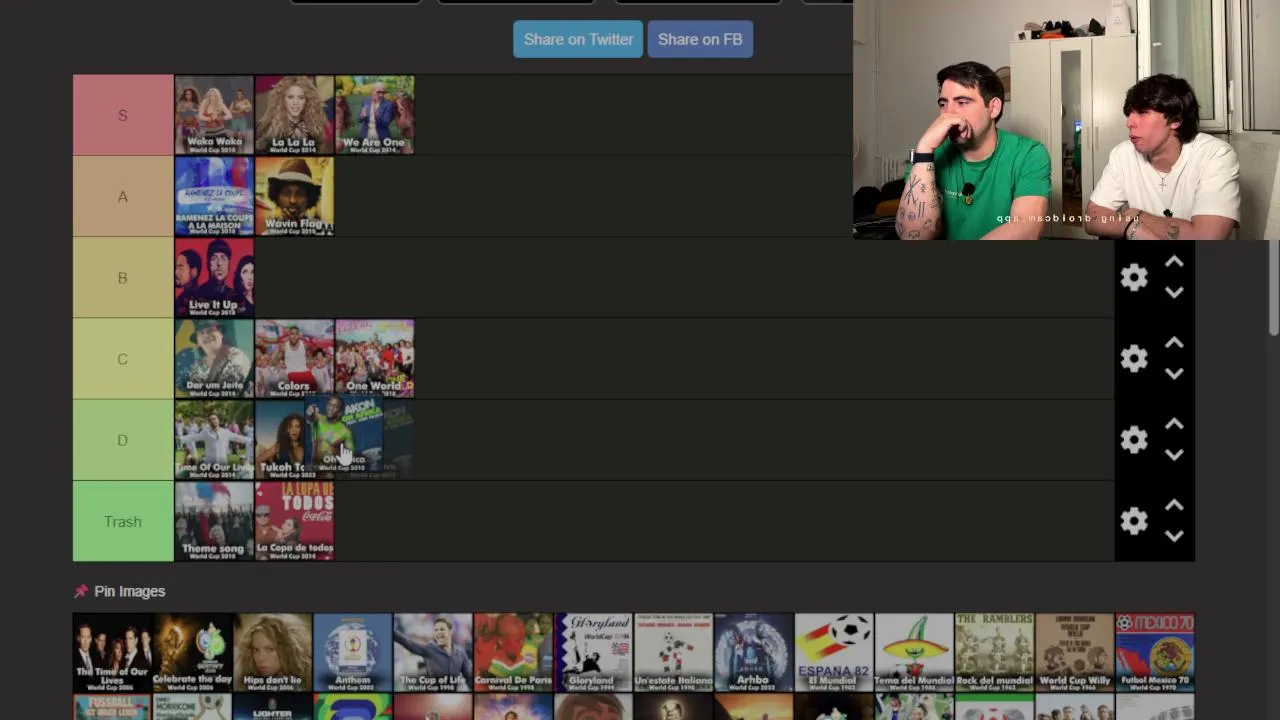Click the Pin Images heading text
Image resolution: width=1280 pixels, height=720 pixels.
pos(129,591)
